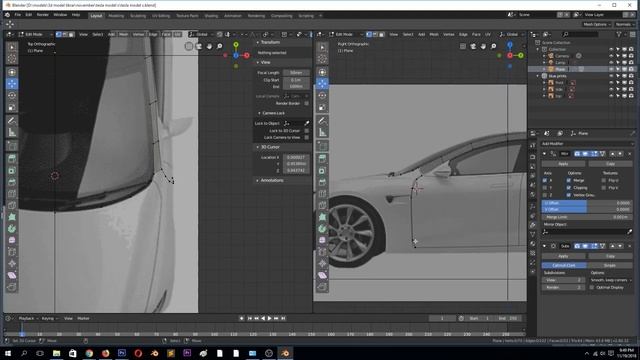Select the Measure tool in left viewport toolbar

pos(12,132)
